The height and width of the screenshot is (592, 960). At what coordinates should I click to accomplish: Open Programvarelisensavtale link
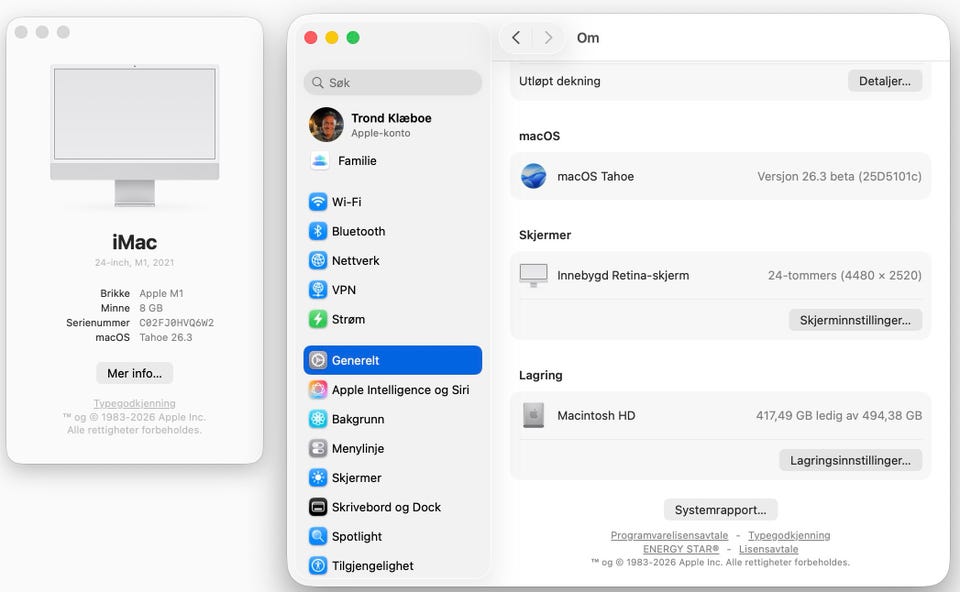(x=669, y=535)
